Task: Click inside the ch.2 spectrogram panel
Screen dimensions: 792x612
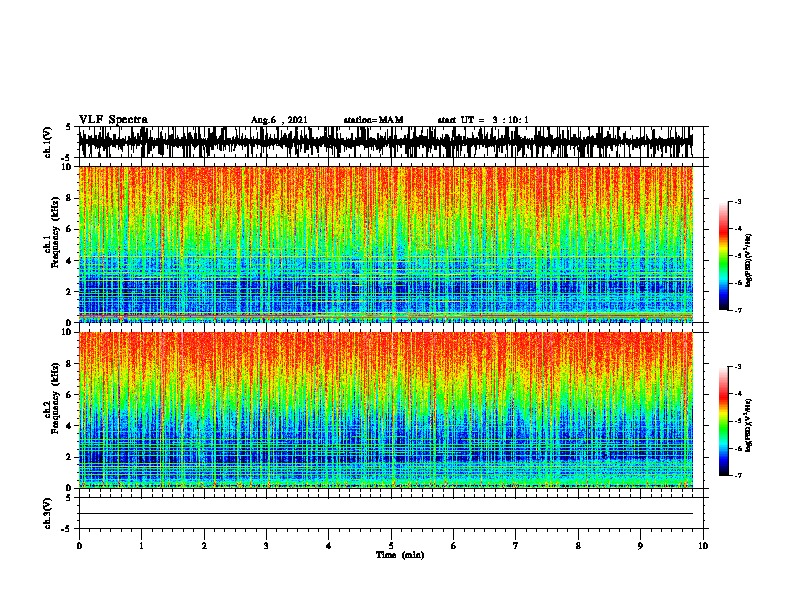Action: [386, 410]
